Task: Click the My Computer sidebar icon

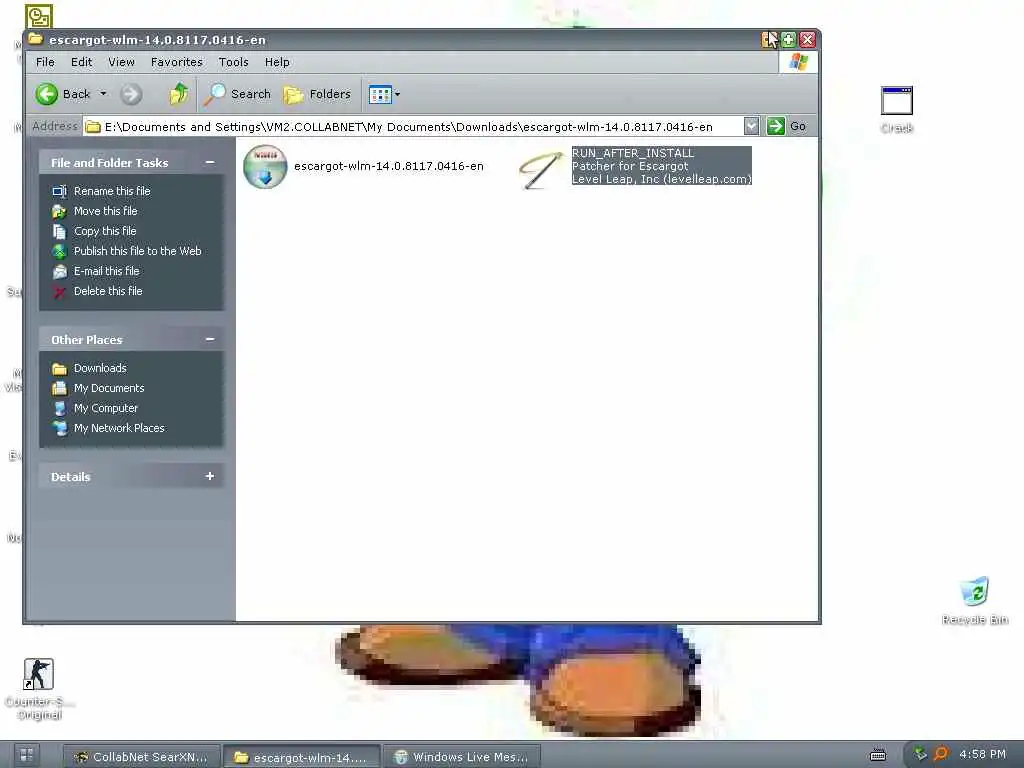Action: (x=59, y=408)
